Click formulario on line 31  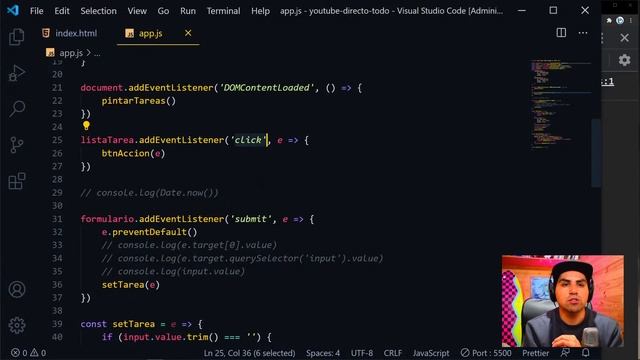click(x=107, y=219)
